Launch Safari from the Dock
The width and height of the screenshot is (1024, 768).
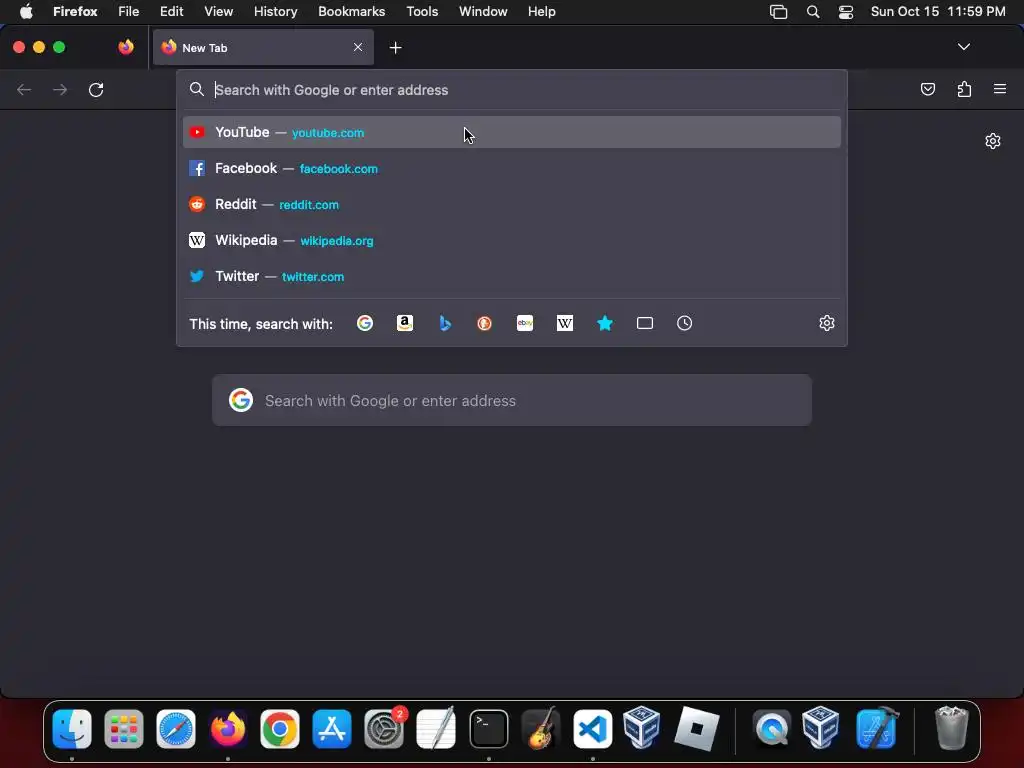tap(176, 729)
